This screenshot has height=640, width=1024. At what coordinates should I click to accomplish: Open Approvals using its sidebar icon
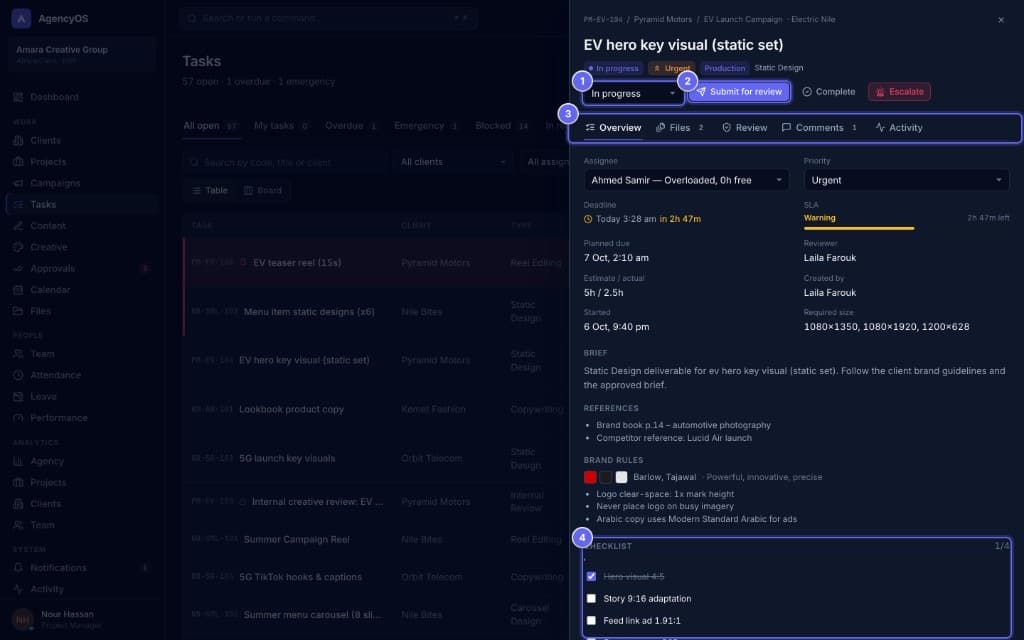(x=18, y=268)
